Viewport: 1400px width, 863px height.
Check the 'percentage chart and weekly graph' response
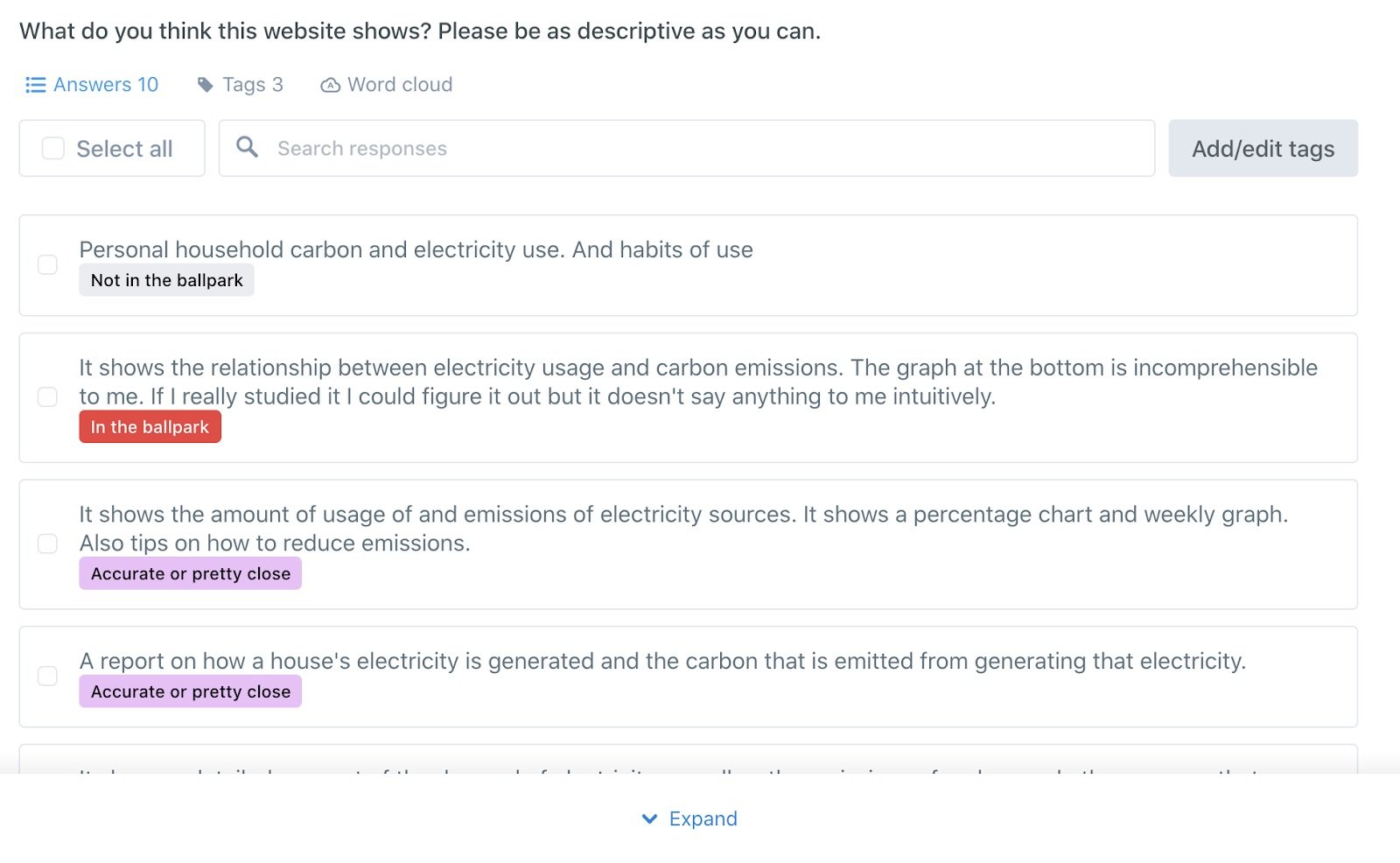tap(48, 544)
